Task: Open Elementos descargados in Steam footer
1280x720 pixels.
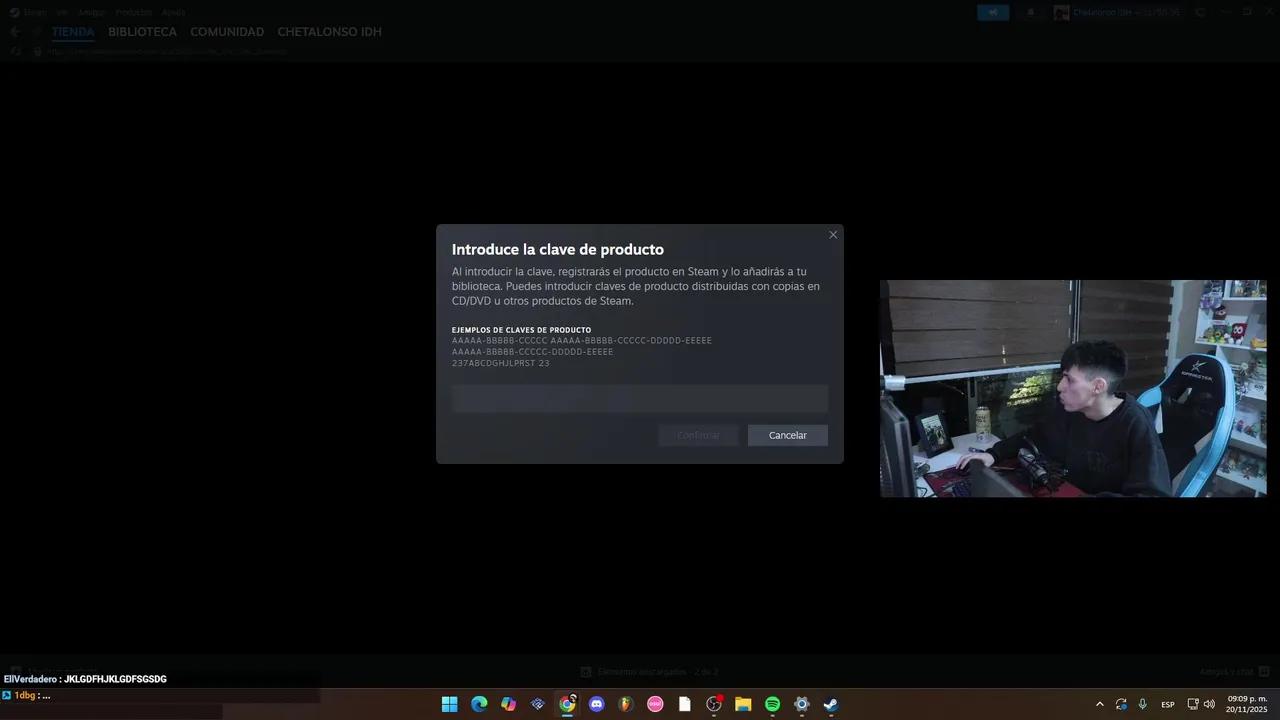Action: tap(650, 672)
